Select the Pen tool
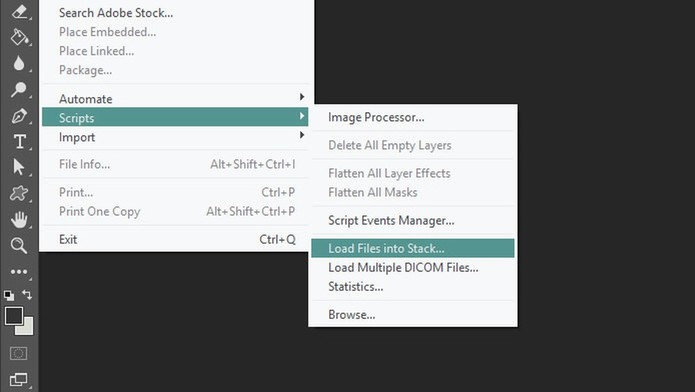This screenshot has height=392, width=695. [19, 116]
